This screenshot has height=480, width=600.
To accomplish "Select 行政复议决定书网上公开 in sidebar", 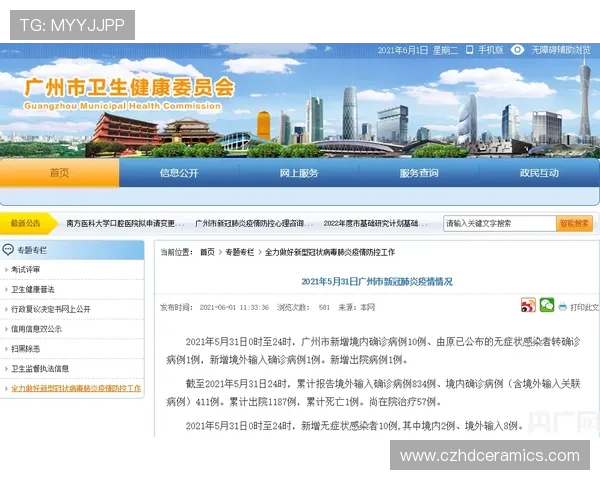I will coord(51,309).
